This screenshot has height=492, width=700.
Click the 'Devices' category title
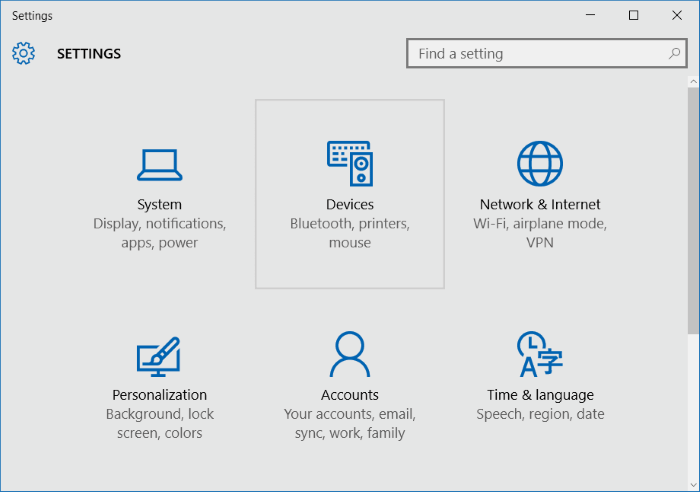(x=350, y=204)
